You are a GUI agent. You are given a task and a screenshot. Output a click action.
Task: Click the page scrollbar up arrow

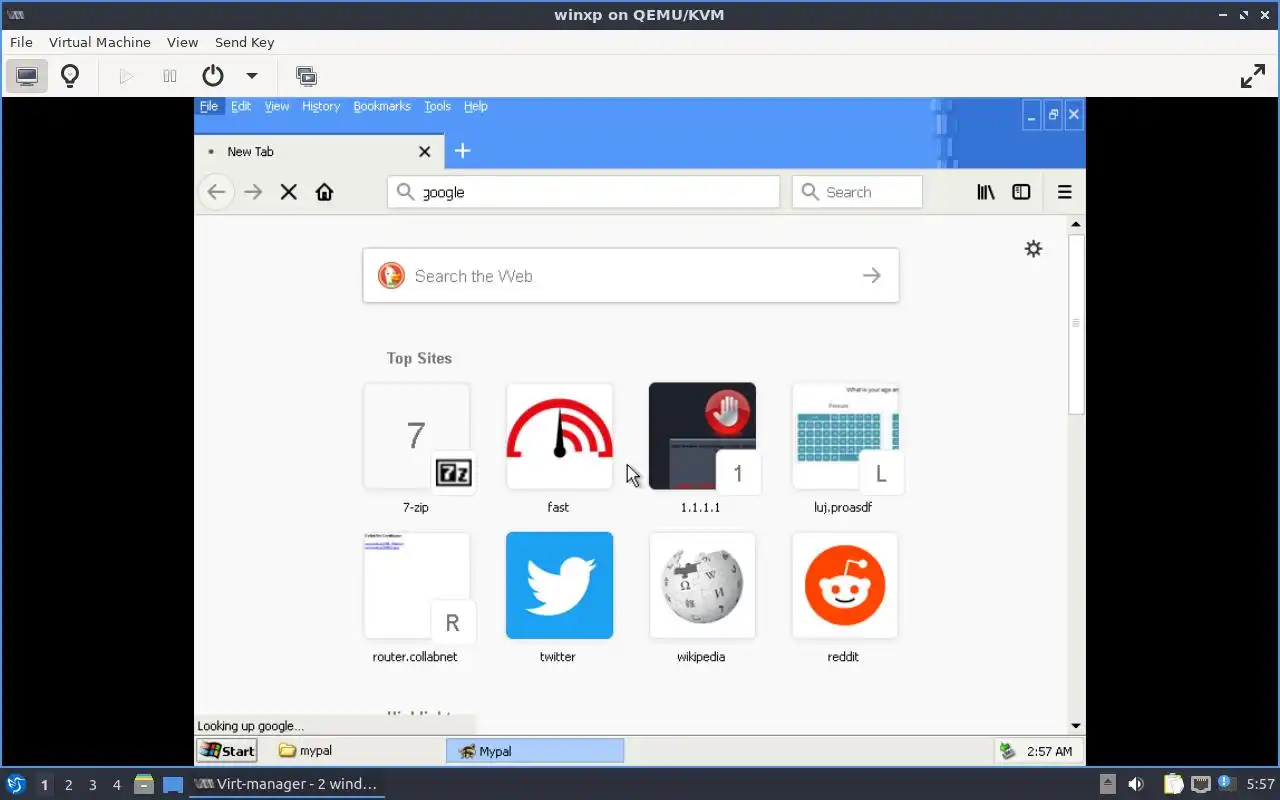(1076, 224)
